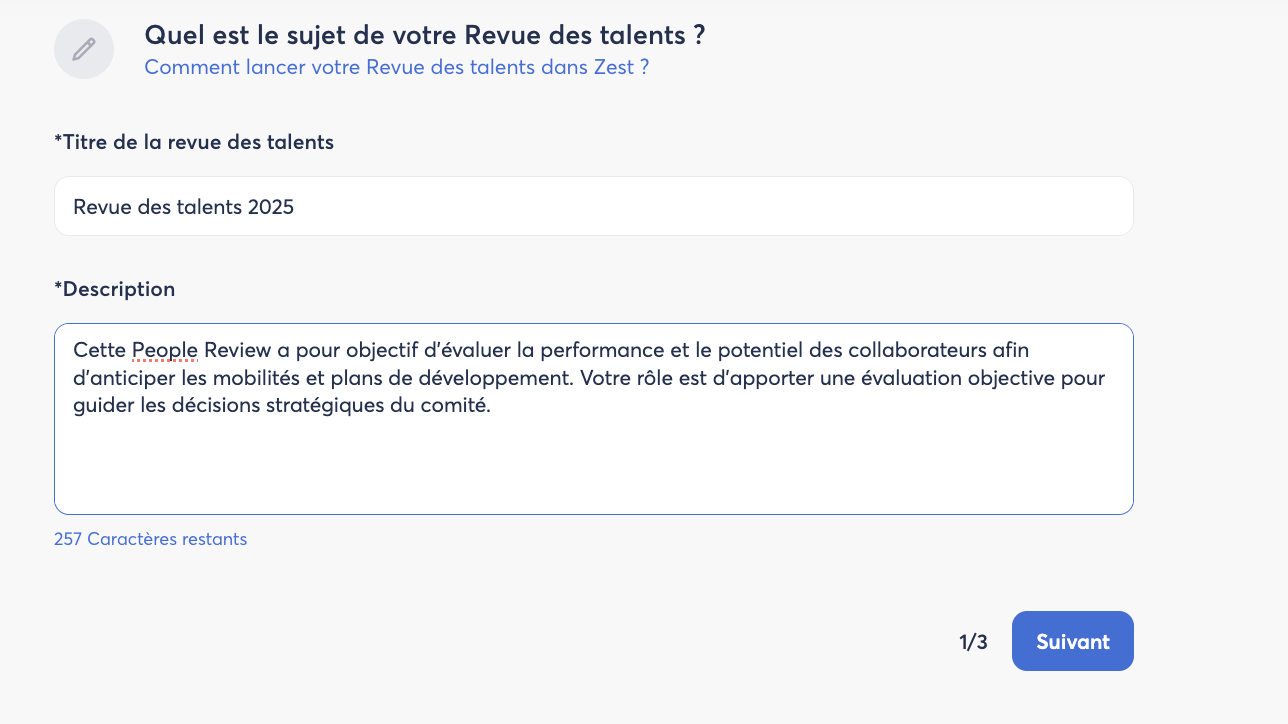Place cursor on word "collaborateurs" in description
This screenshot has height=724, width=1288.
coord(910,351)
